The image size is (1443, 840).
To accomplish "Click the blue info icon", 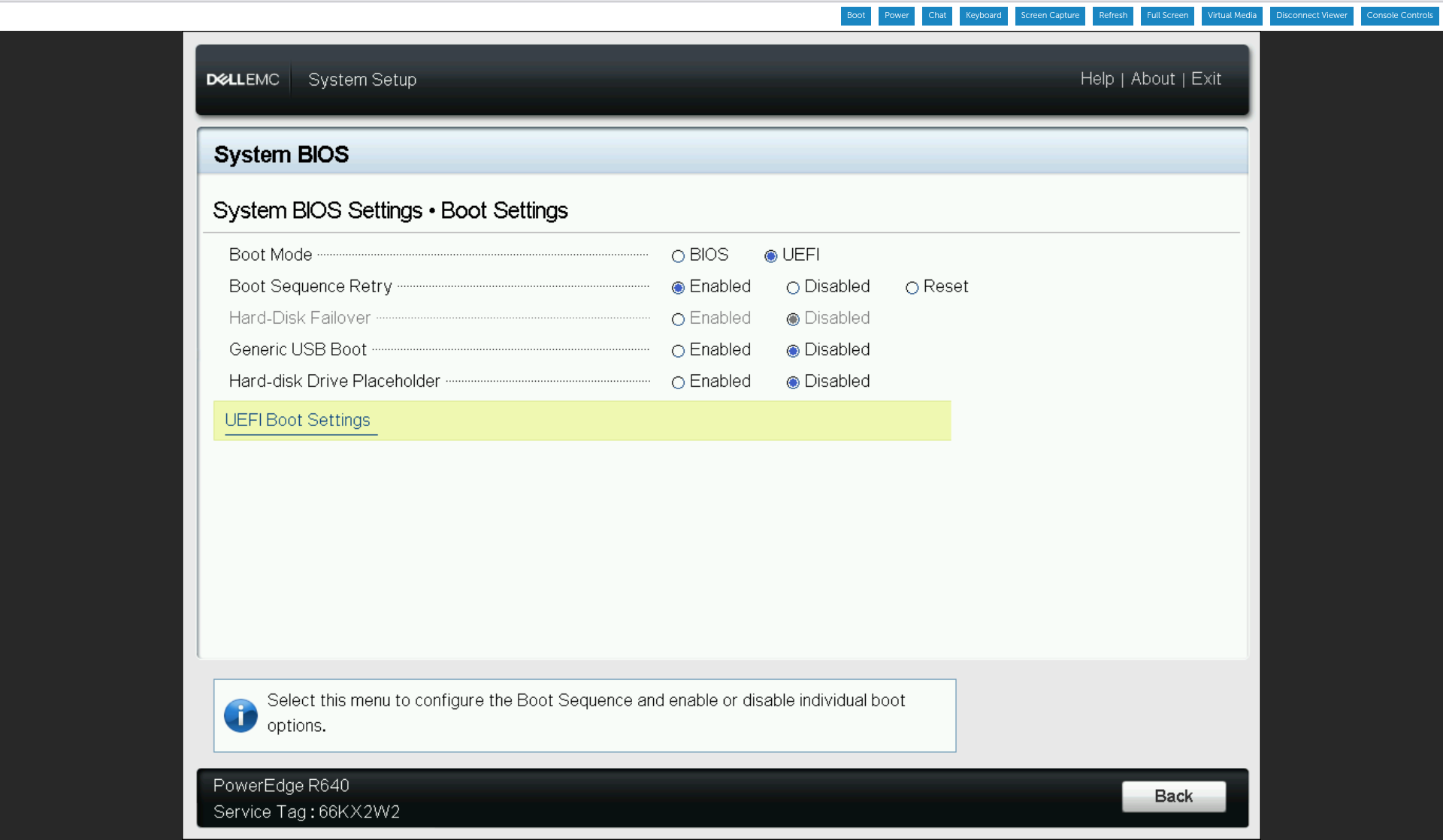I will [240, 715].
